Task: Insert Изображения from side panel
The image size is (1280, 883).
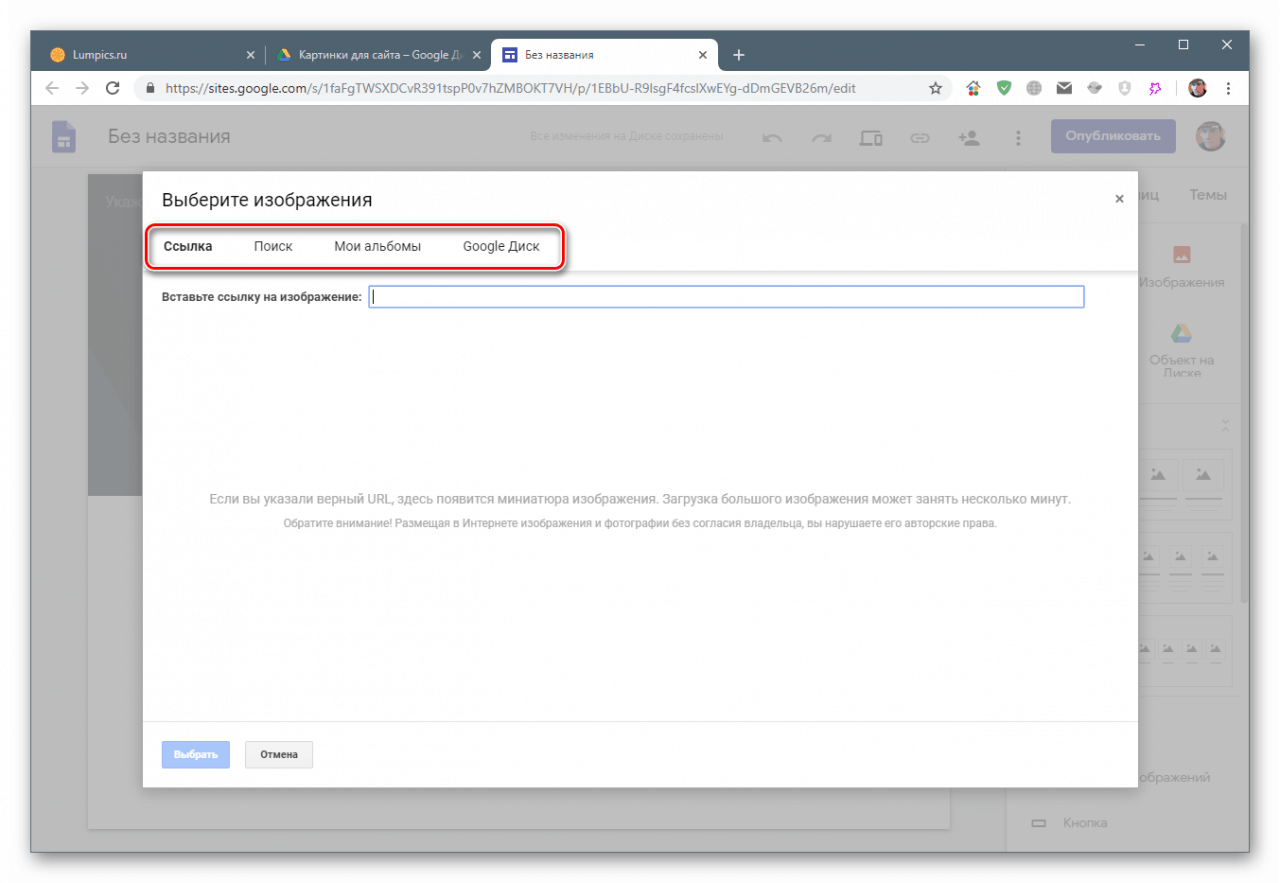Action: click(x=1181, y=268)
